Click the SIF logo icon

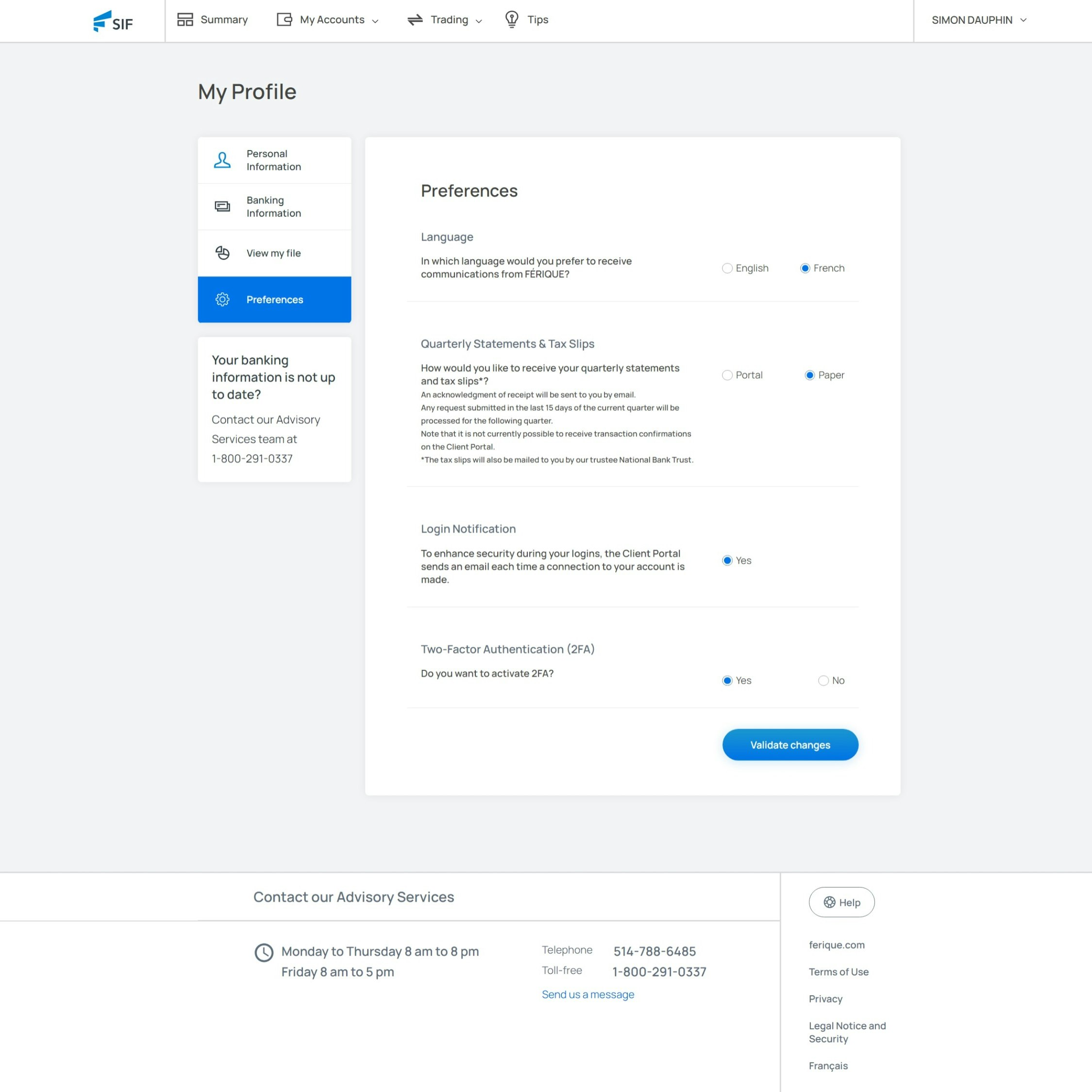click(x=113, y=21)
